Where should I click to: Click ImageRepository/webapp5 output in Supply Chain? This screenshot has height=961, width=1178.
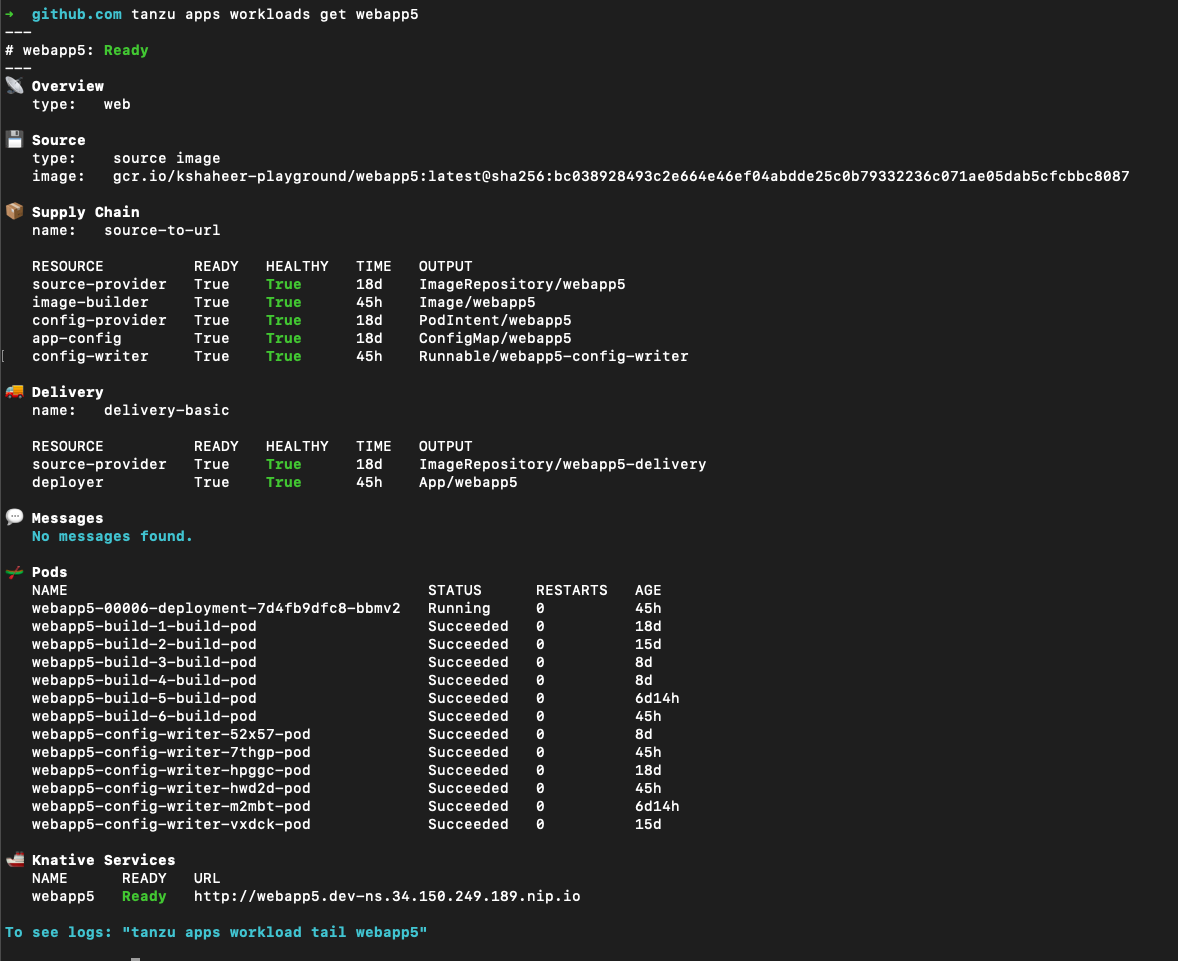pos(522,285)
